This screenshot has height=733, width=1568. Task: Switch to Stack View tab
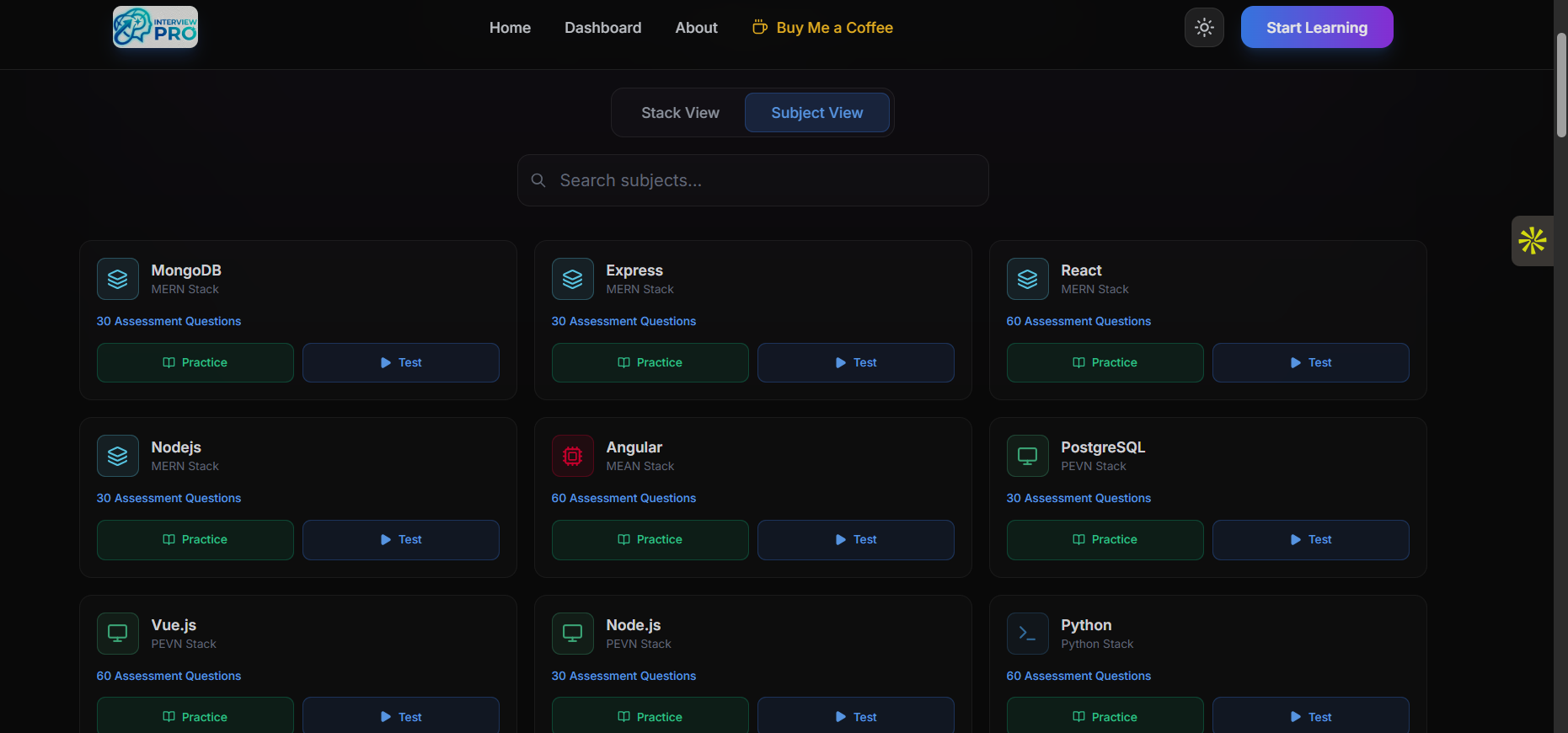(x=680, y=113)
